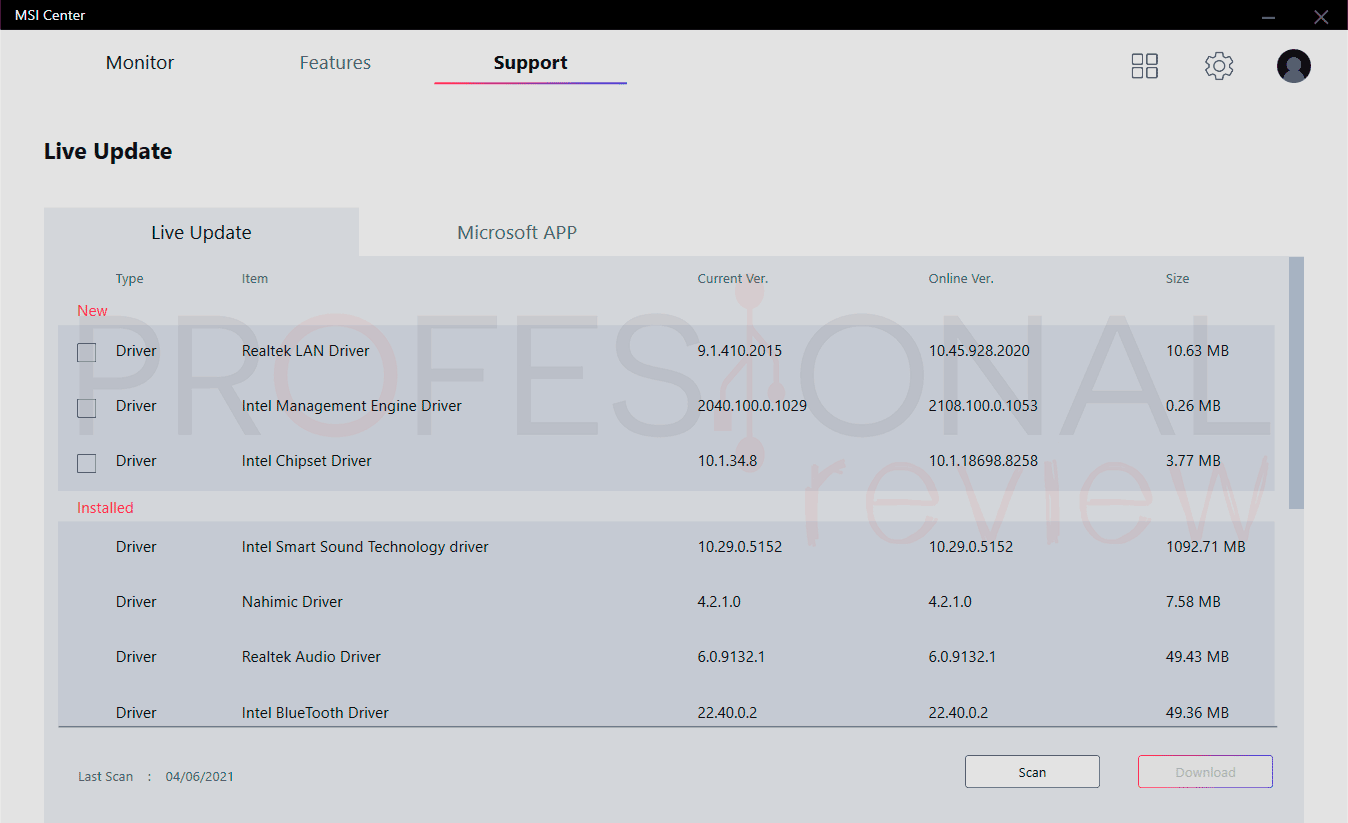
Task: Click the Scan button
Action: pyautogui.click(x=1032, y=772)
